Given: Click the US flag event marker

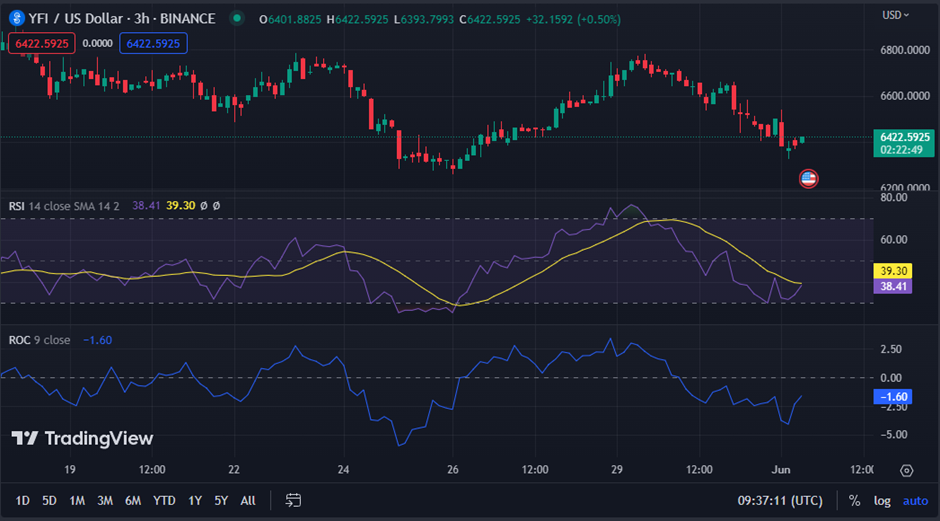Looking at the screenshot, I should click(809, 179).
